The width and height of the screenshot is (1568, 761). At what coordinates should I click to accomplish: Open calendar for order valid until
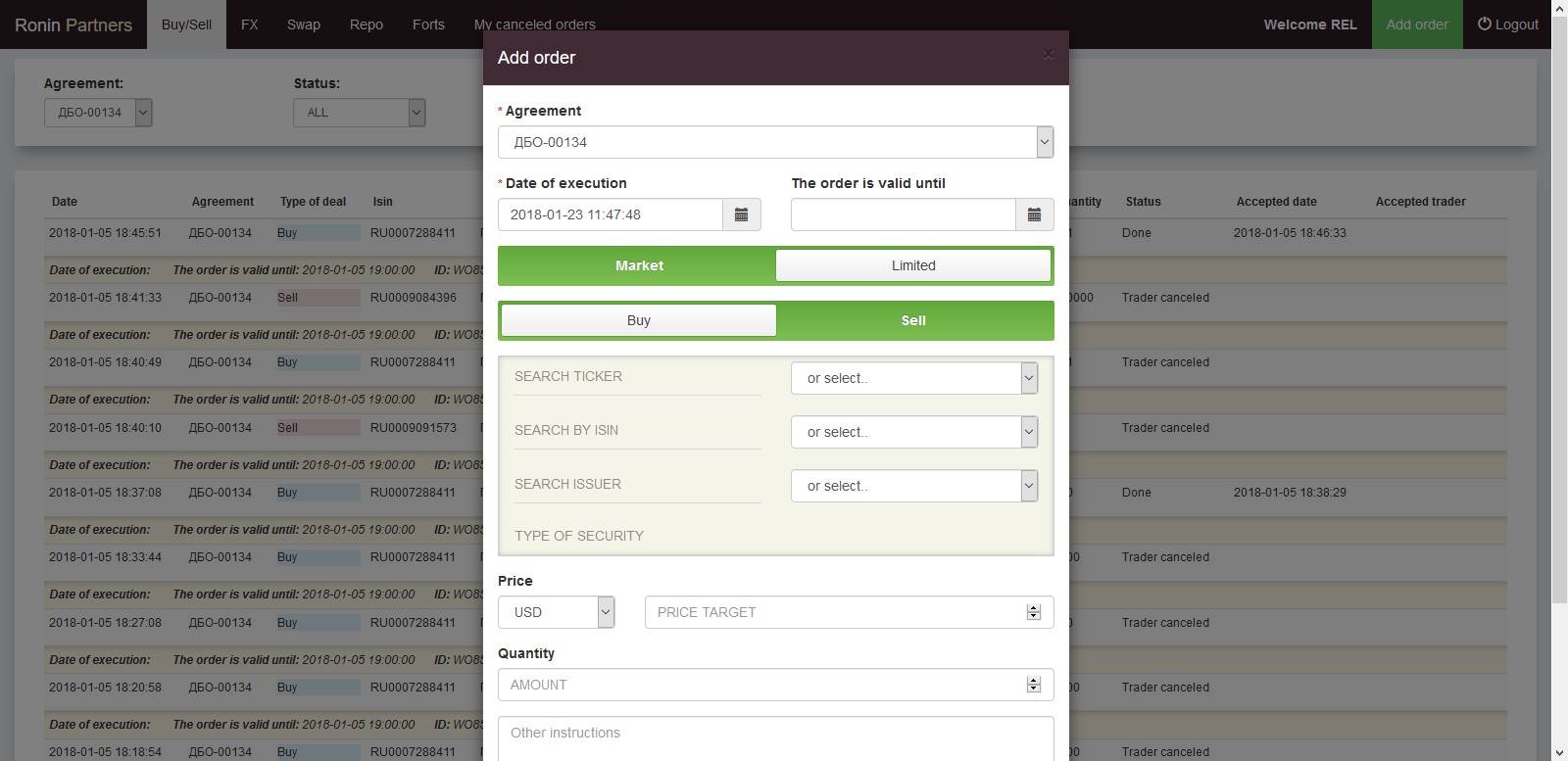1035,214
